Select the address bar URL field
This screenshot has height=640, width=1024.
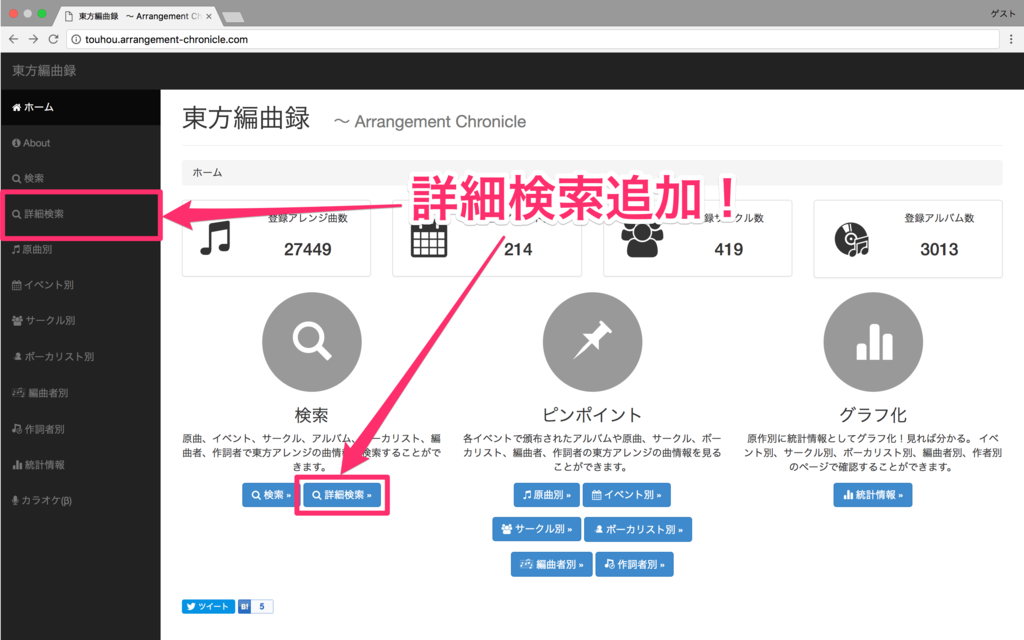point(532,39)
